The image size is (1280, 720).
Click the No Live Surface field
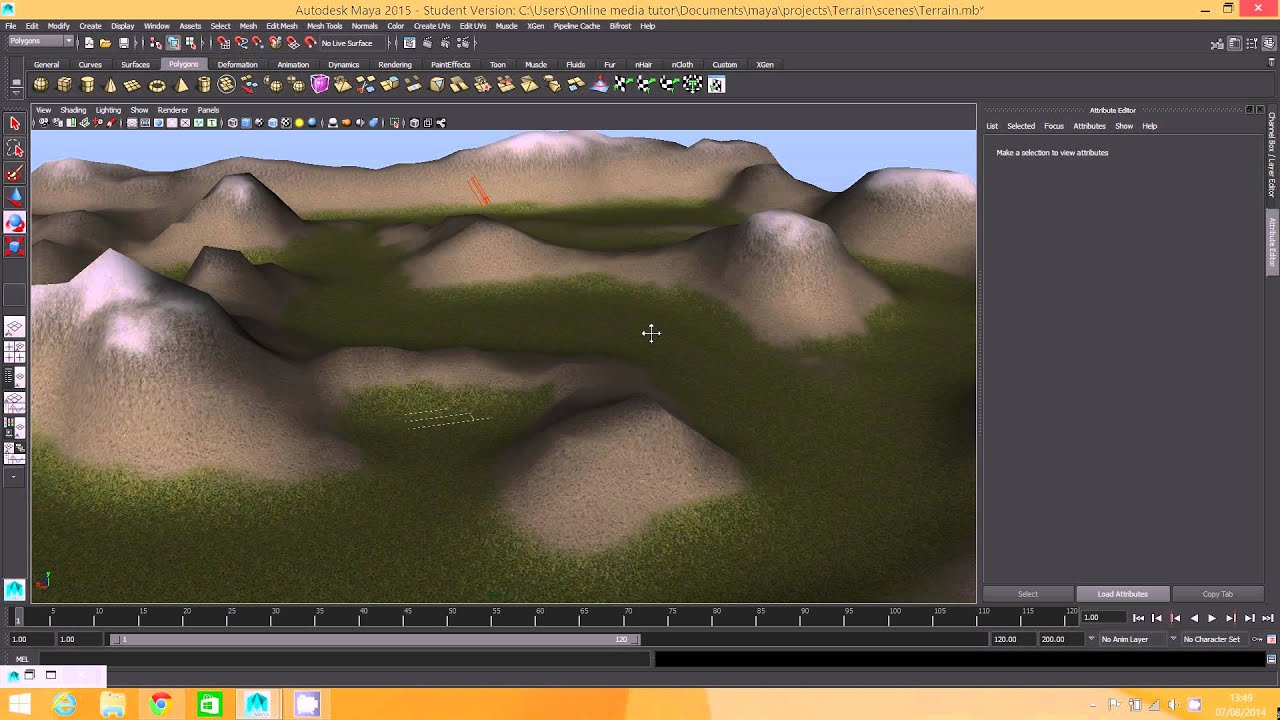point(353,43)
